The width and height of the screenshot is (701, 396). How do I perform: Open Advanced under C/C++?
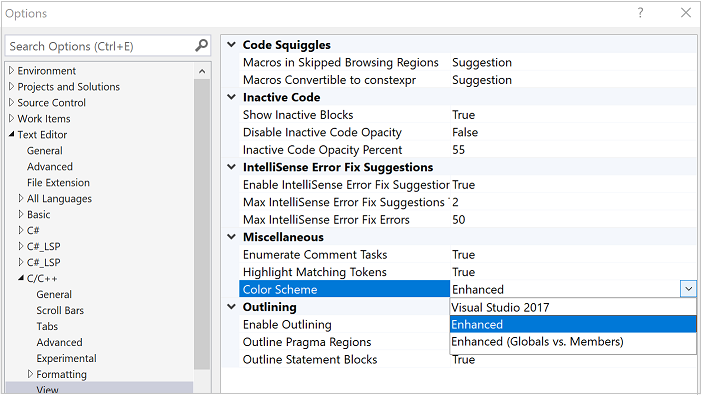[x=59, y=342]
